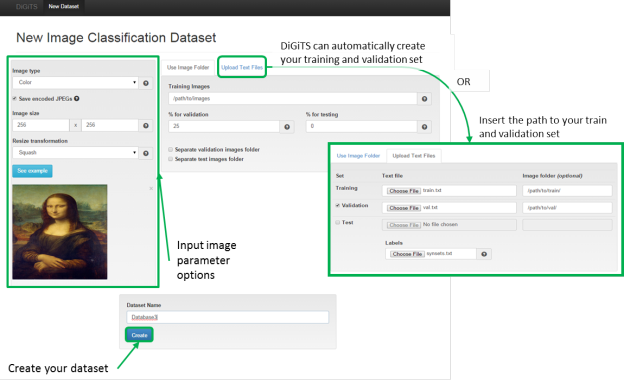624x383 pixels.
Task: Switch to the Use Image Folder tab
Action: point(188,67)
